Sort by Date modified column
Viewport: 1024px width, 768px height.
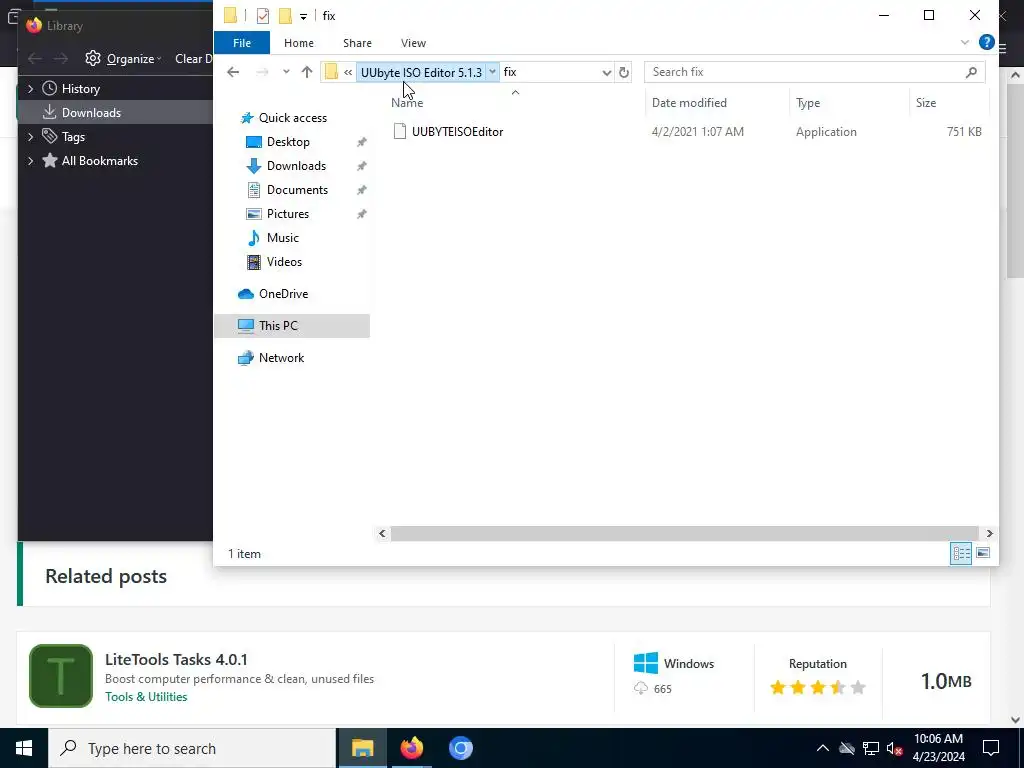689,103
